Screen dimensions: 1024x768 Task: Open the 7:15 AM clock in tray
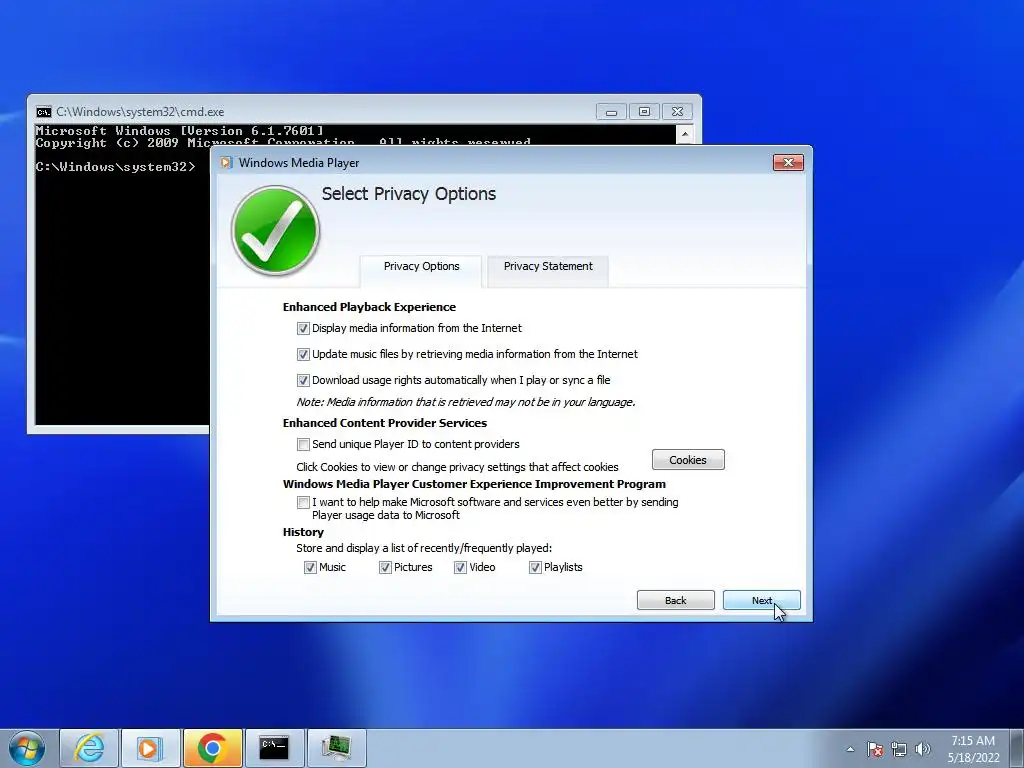(973, 748)
